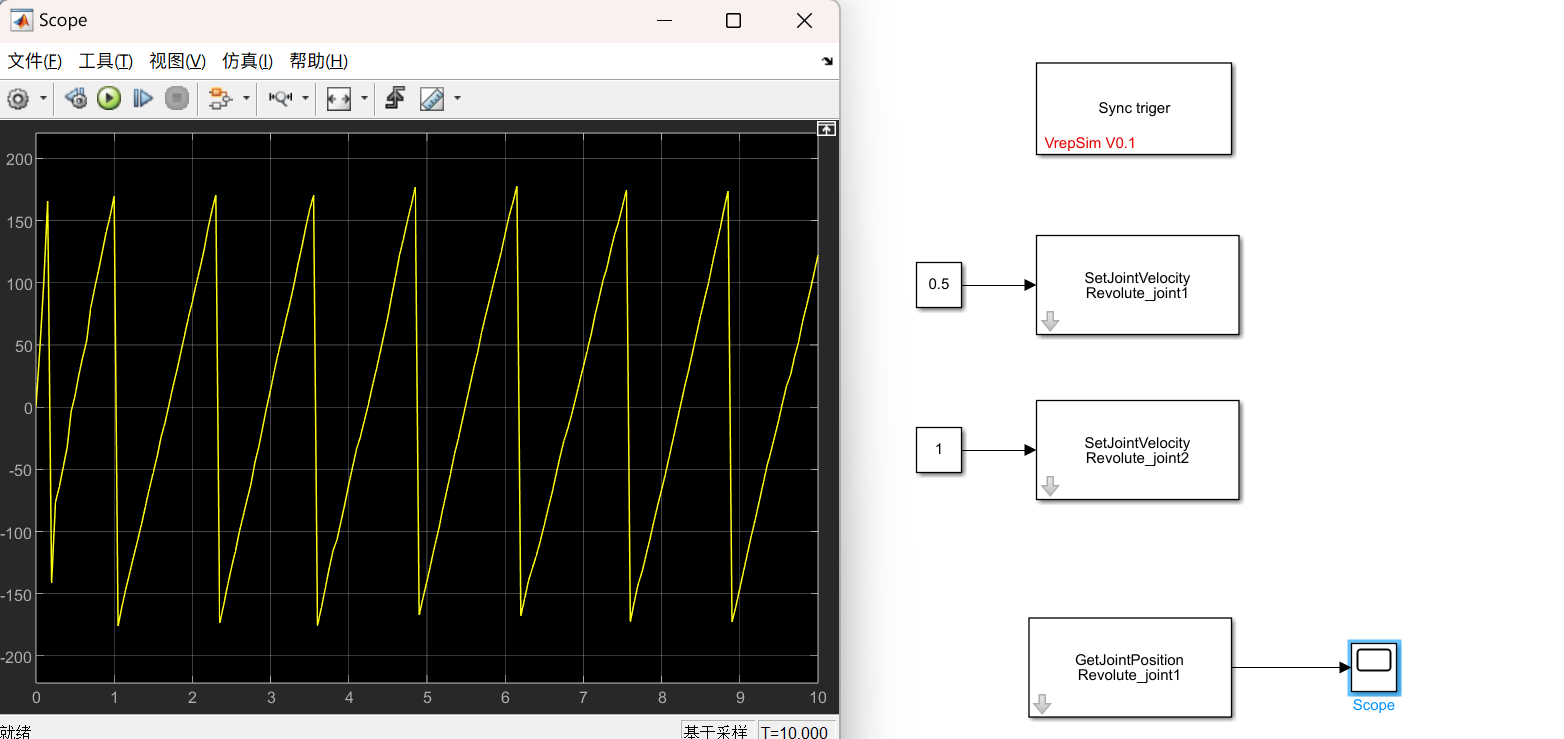Select the Scope block icon

point(1374,667)
